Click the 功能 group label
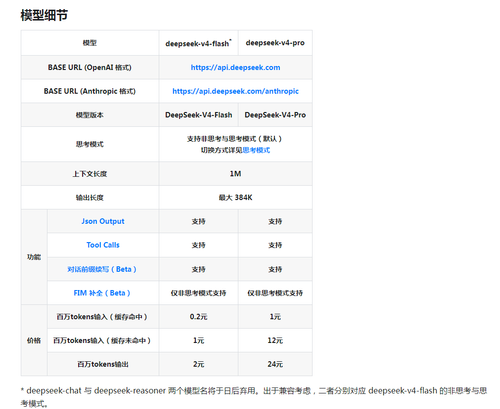The height and width of the screenshot is (409, 500). tap(34, 257)
